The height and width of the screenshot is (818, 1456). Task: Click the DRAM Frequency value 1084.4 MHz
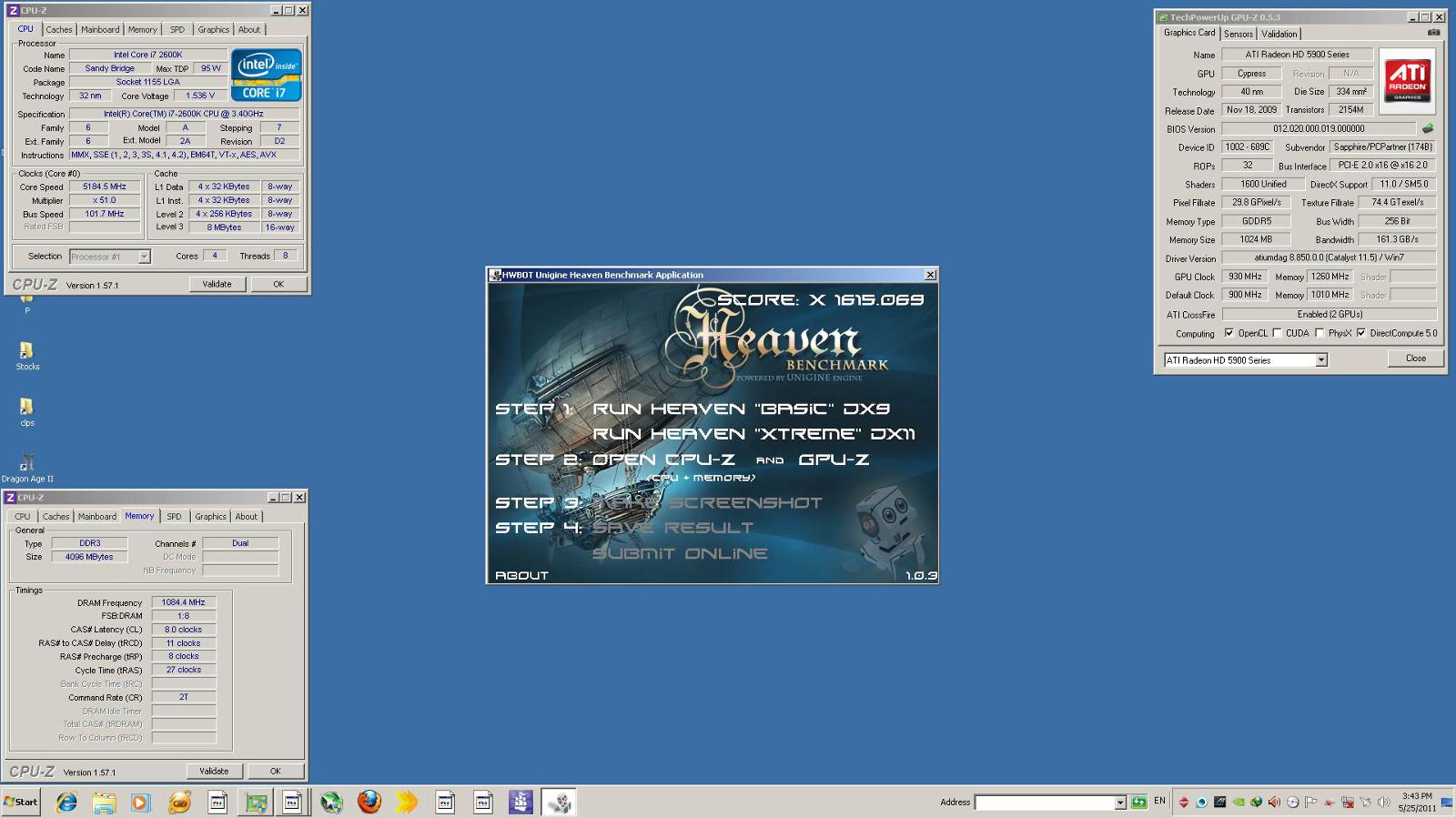(184, 602)
